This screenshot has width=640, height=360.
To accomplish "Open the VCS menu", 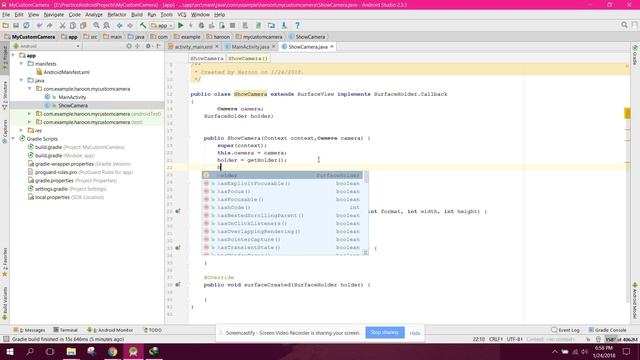I will tap(182, 15).
